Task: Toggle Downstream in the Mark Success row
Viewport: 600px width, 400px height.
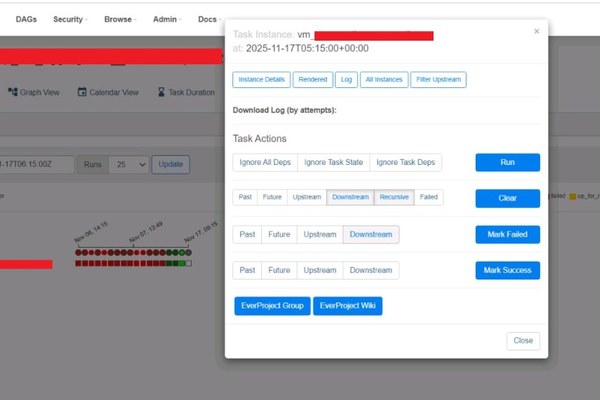Action: click(x=371, y=270)
